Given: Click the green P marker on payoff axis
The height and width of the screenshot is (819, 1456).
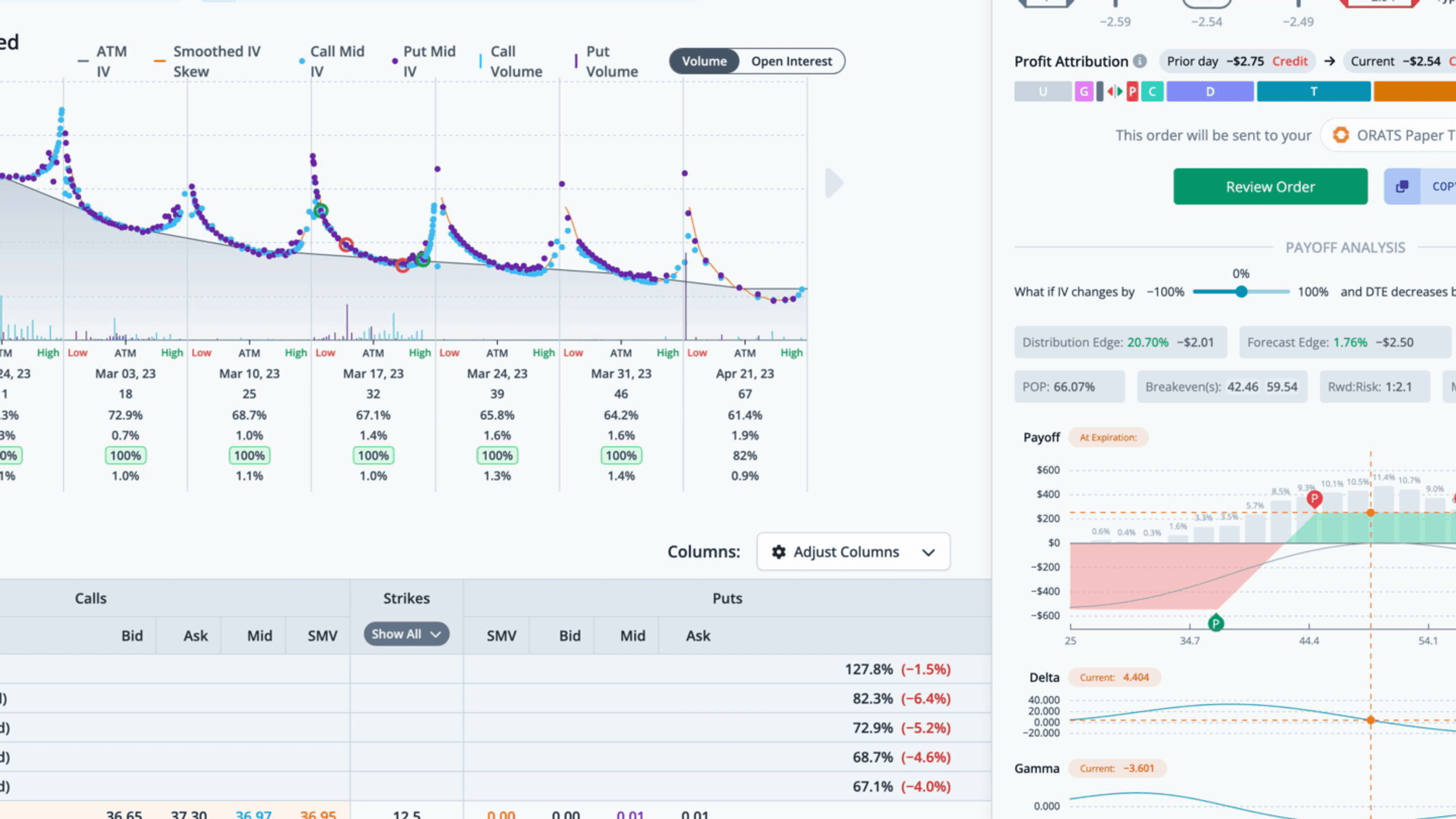Looking at the screenshot, I should pos(1215,623).
